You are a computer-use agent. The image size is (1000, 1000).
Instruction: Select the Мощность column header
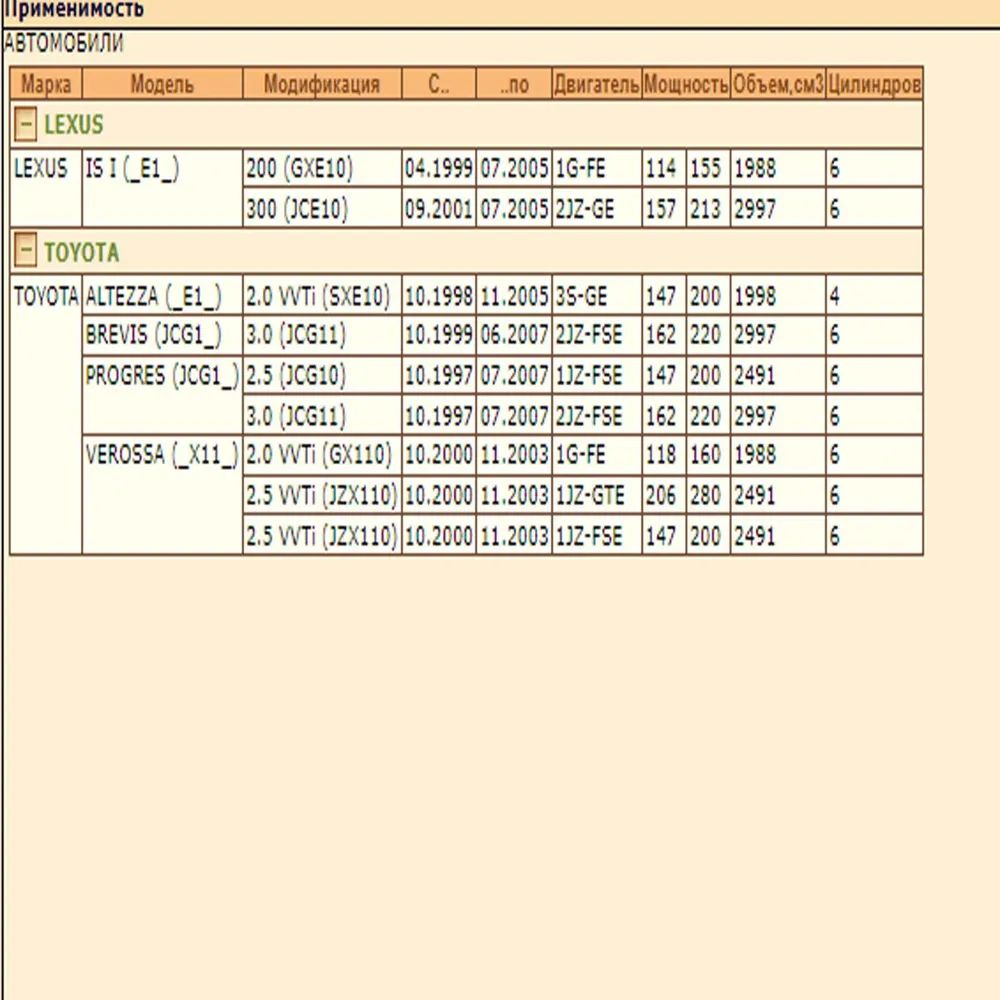click(685, 84)
